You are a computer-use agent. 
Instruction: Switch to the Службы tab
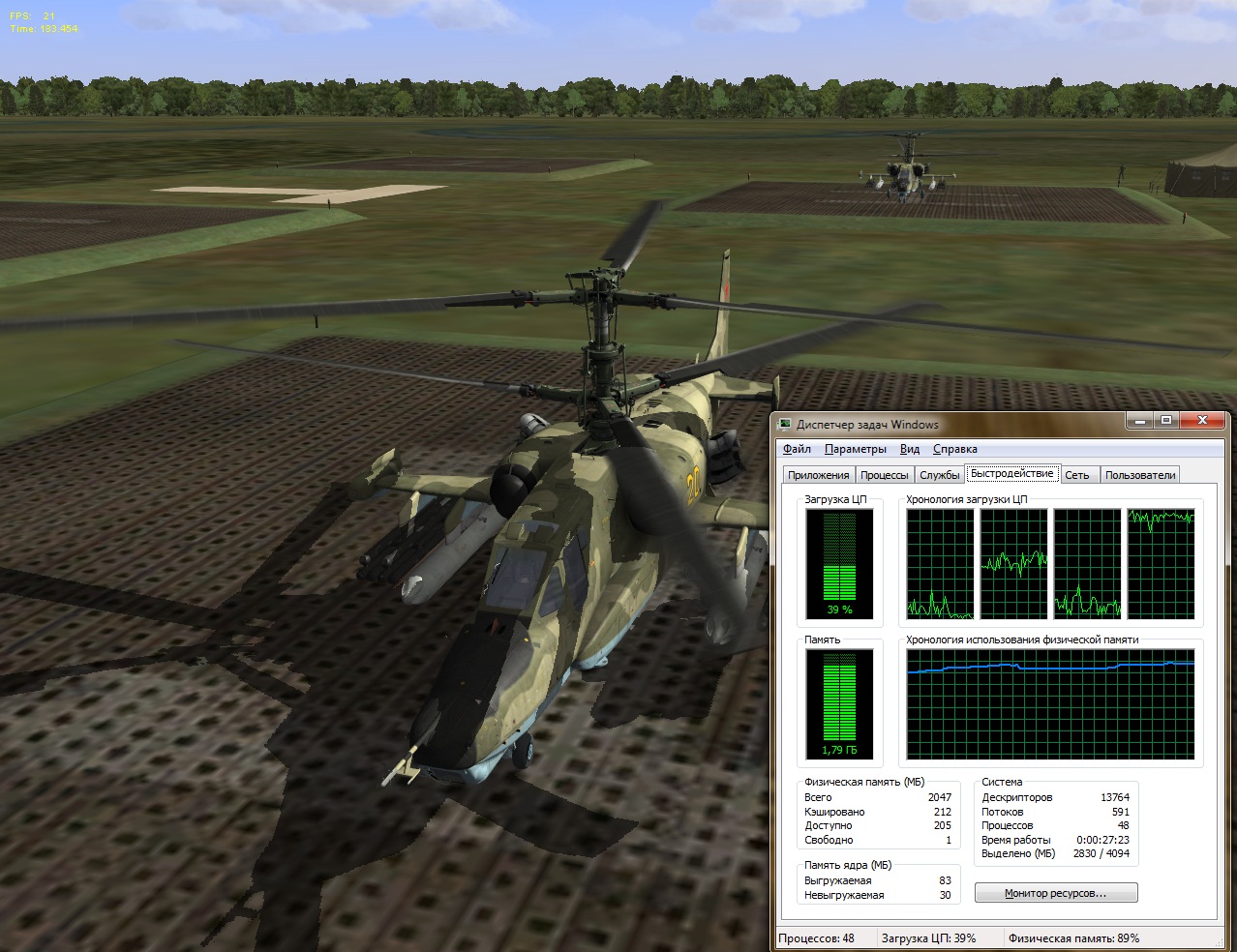pyautogui.click(x=939, y=475)
